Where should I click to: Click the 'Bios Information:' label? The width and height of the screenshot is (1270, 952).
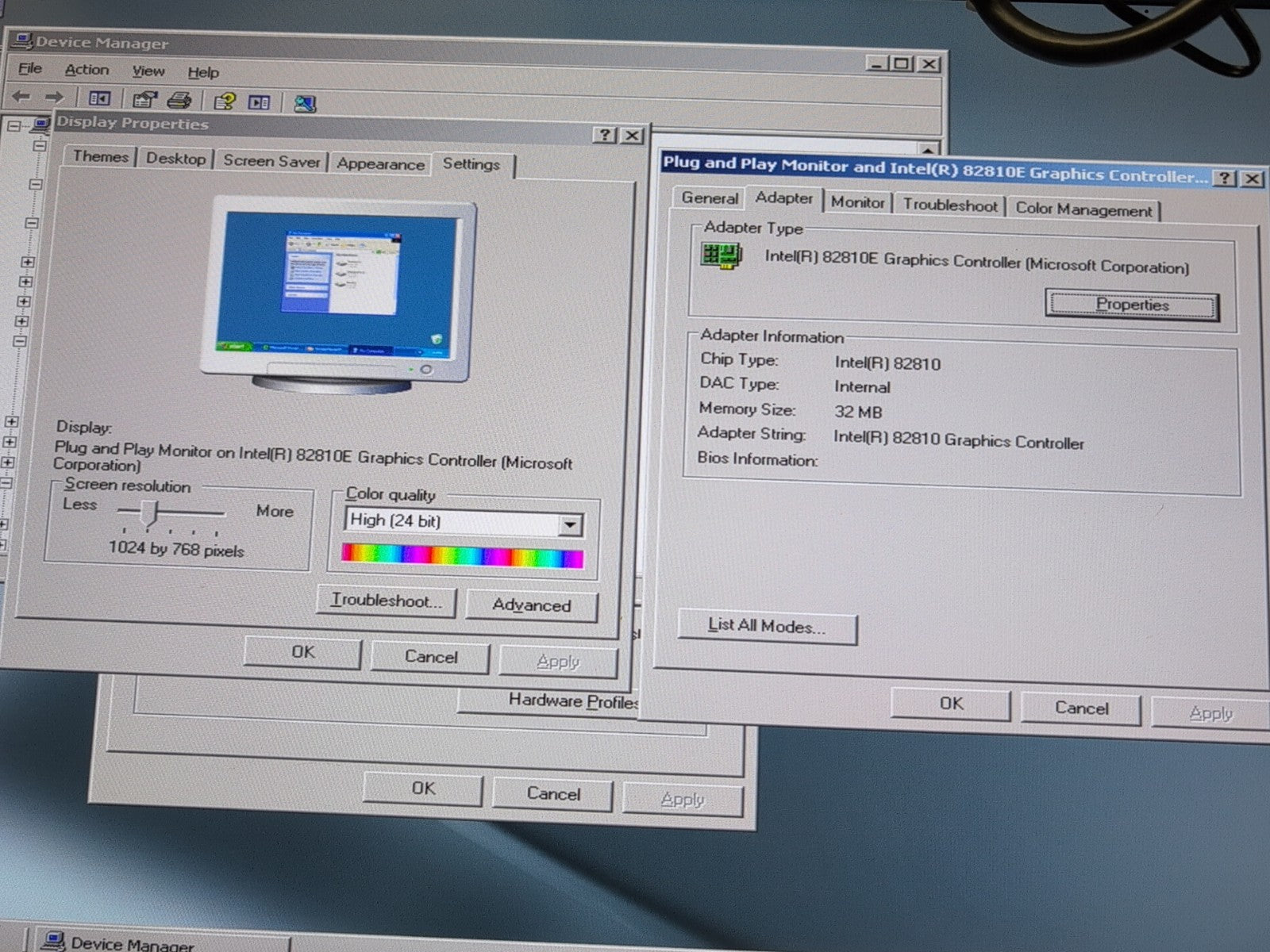point(757,459)
